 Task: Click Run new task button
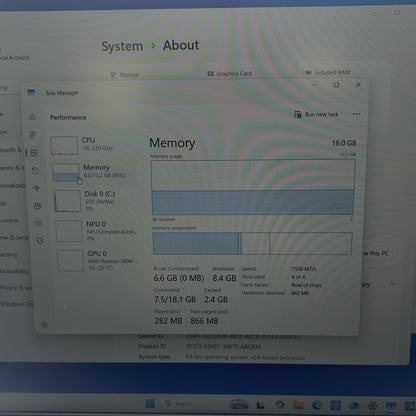click(x=316, y=115)
